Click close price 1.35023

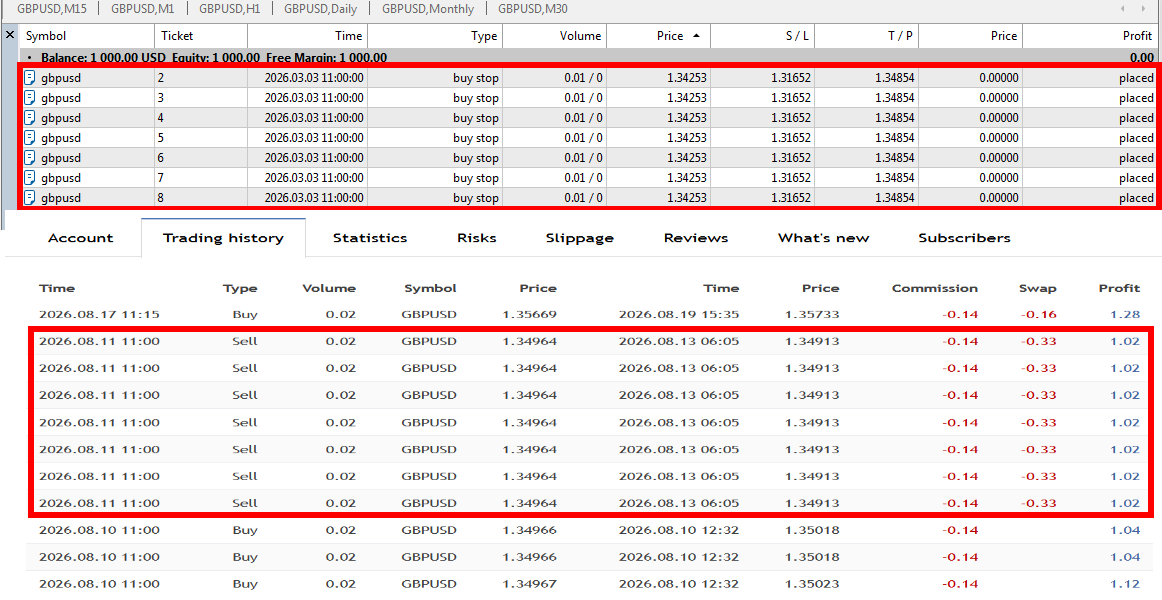point(811,584)
